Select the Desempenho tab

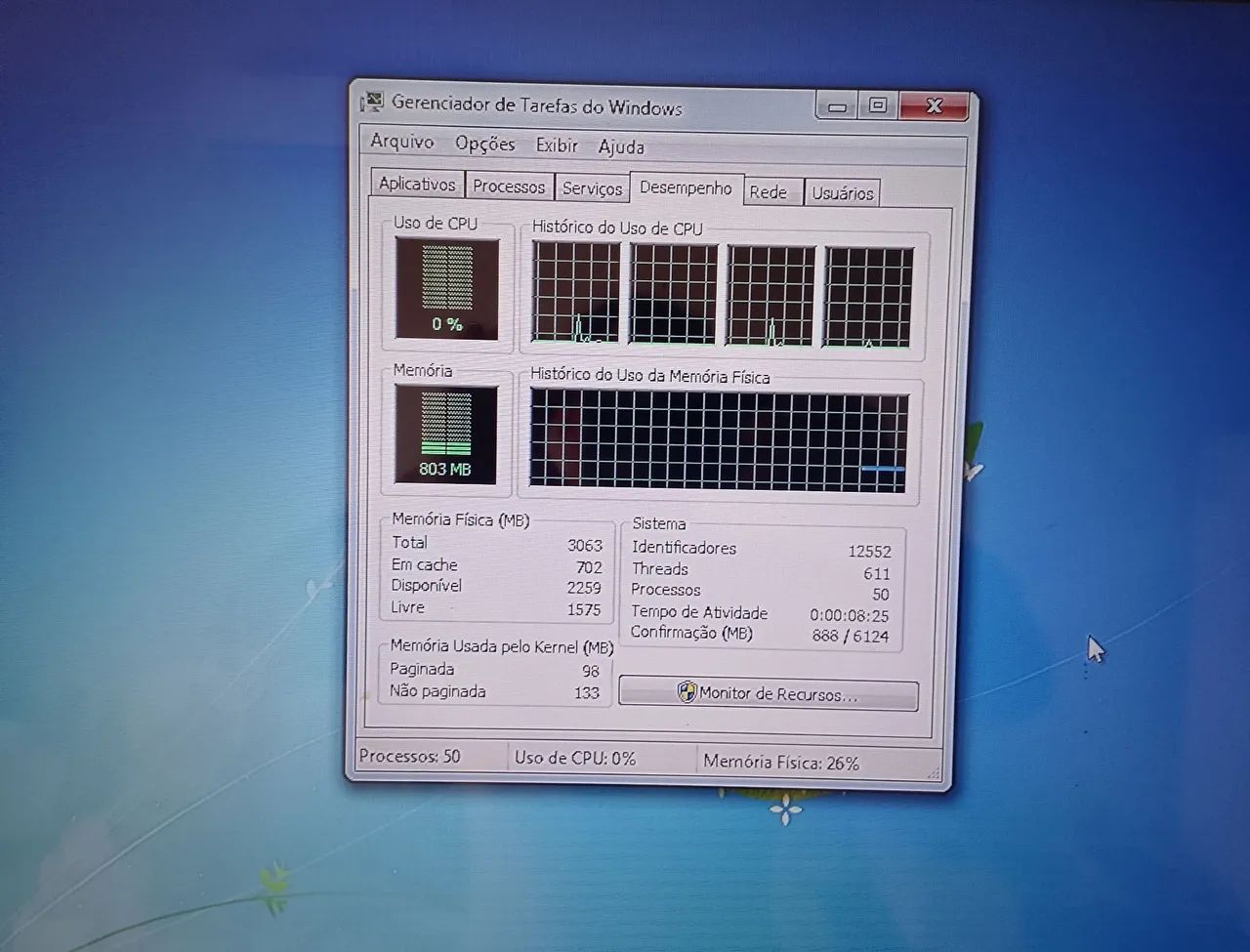tap(686, 187)
